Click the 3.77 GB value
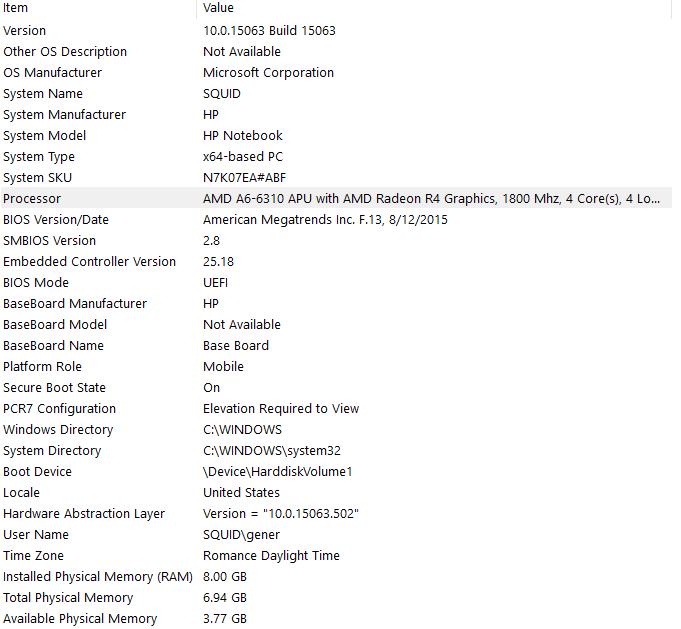This screenshot has height=629, width=681. [225, 619]
